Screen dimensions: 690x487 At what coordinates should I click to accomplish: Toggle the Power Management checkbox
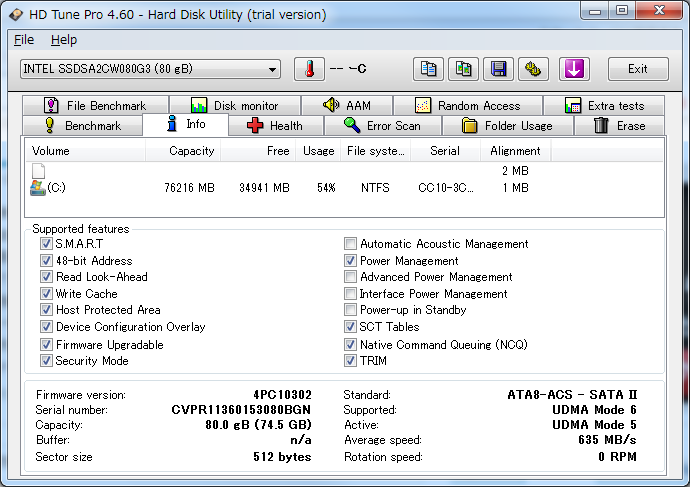pos(350,260)
